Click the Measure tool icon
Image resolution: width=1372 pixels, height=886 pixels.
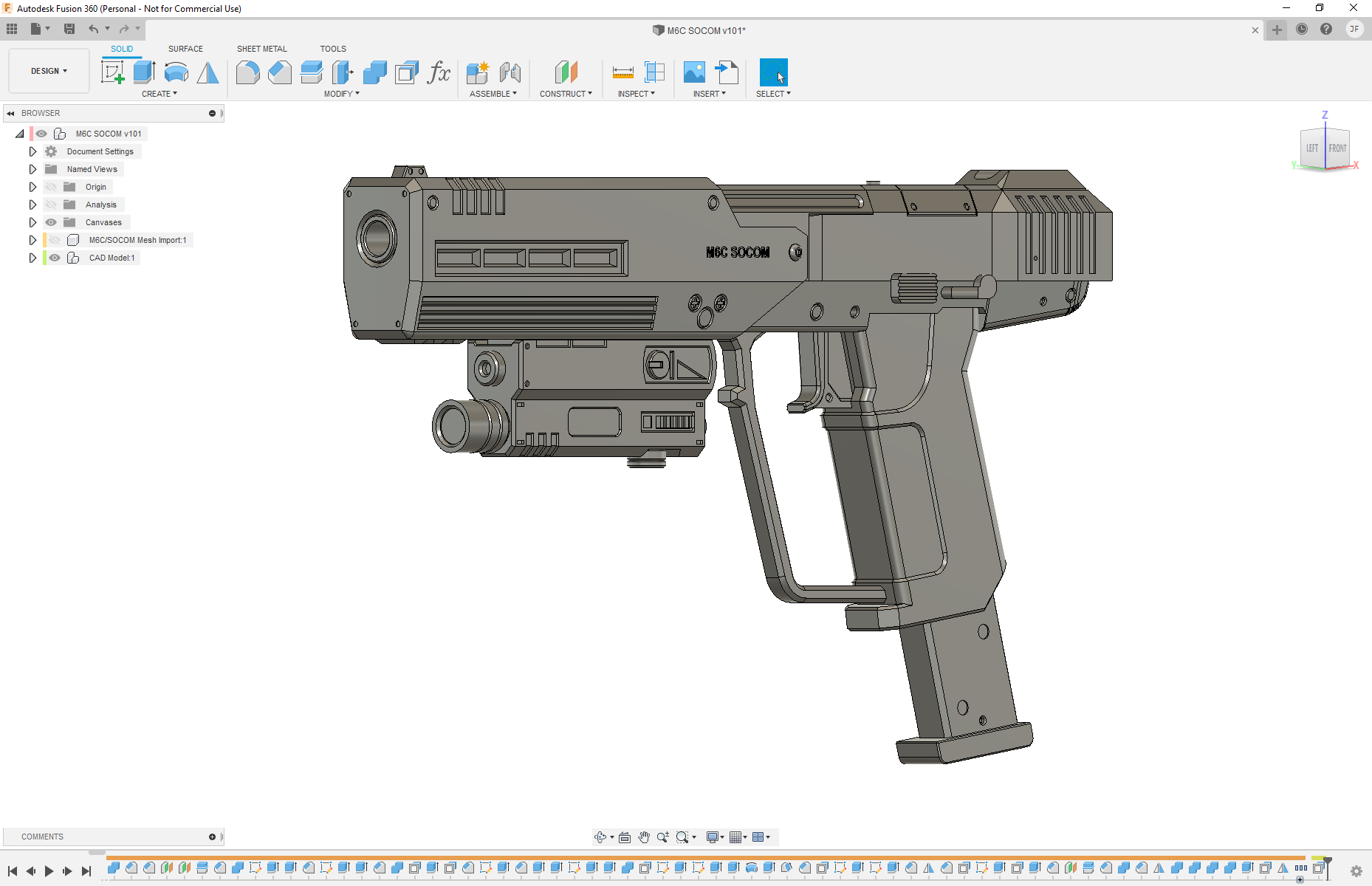point(622,72)
